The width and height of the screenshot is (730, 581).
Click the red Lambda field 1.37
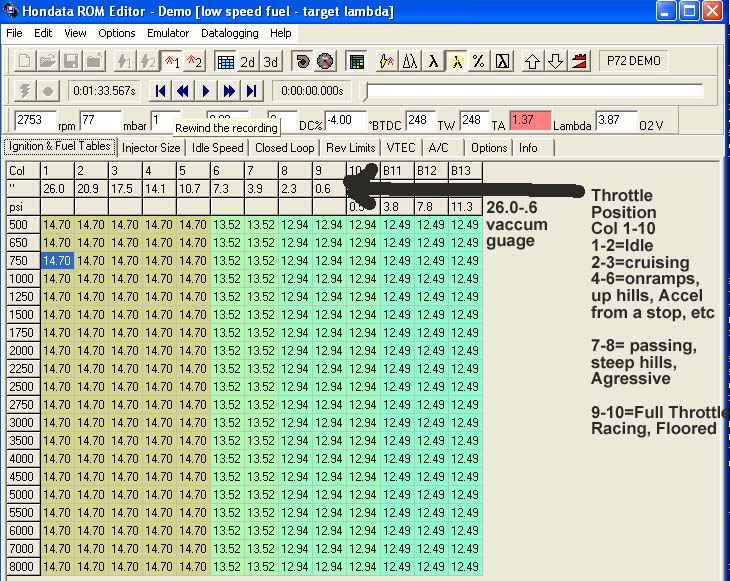pos(530,121)
